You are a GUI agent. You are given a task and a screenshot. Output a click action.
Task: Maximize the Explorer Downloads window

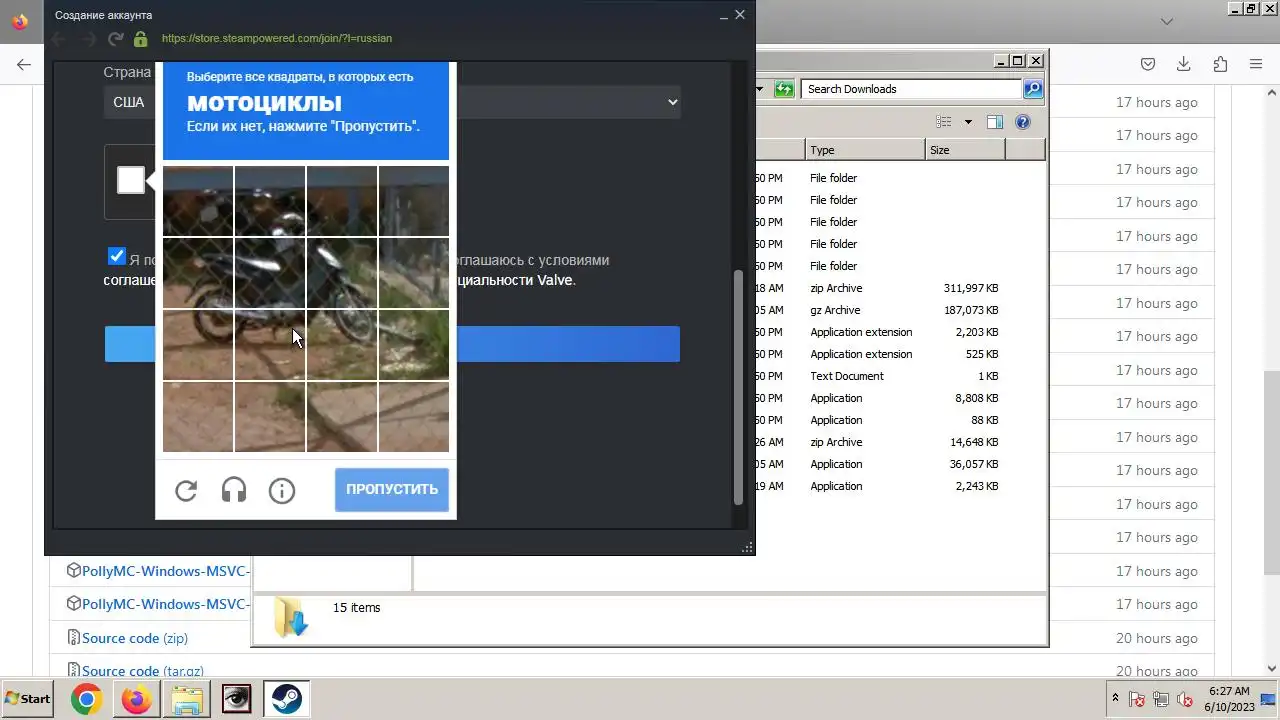point(1018,61)
